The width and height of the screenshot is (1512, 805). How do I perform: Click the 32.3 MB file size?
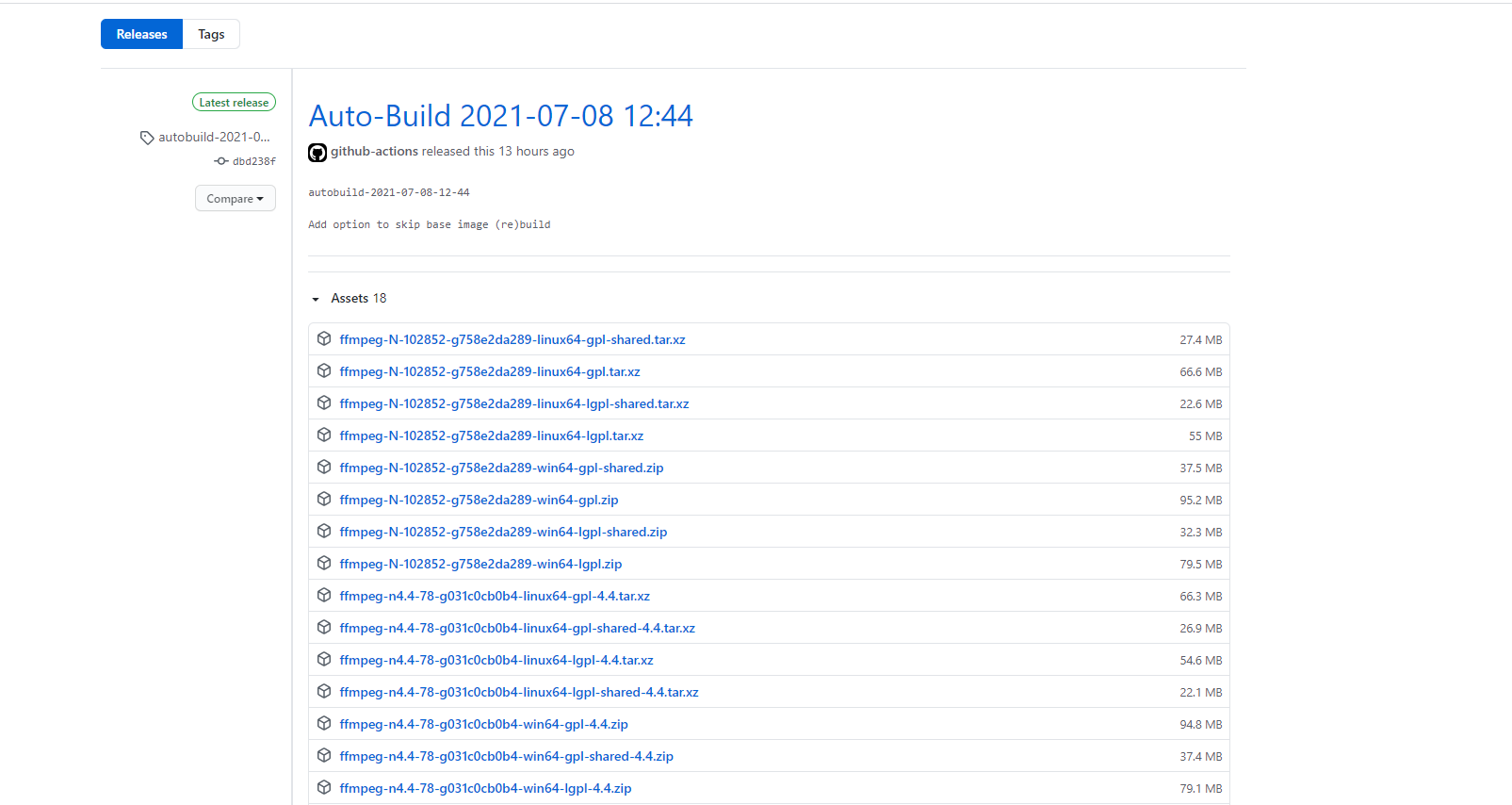(x=1201, y=533)
